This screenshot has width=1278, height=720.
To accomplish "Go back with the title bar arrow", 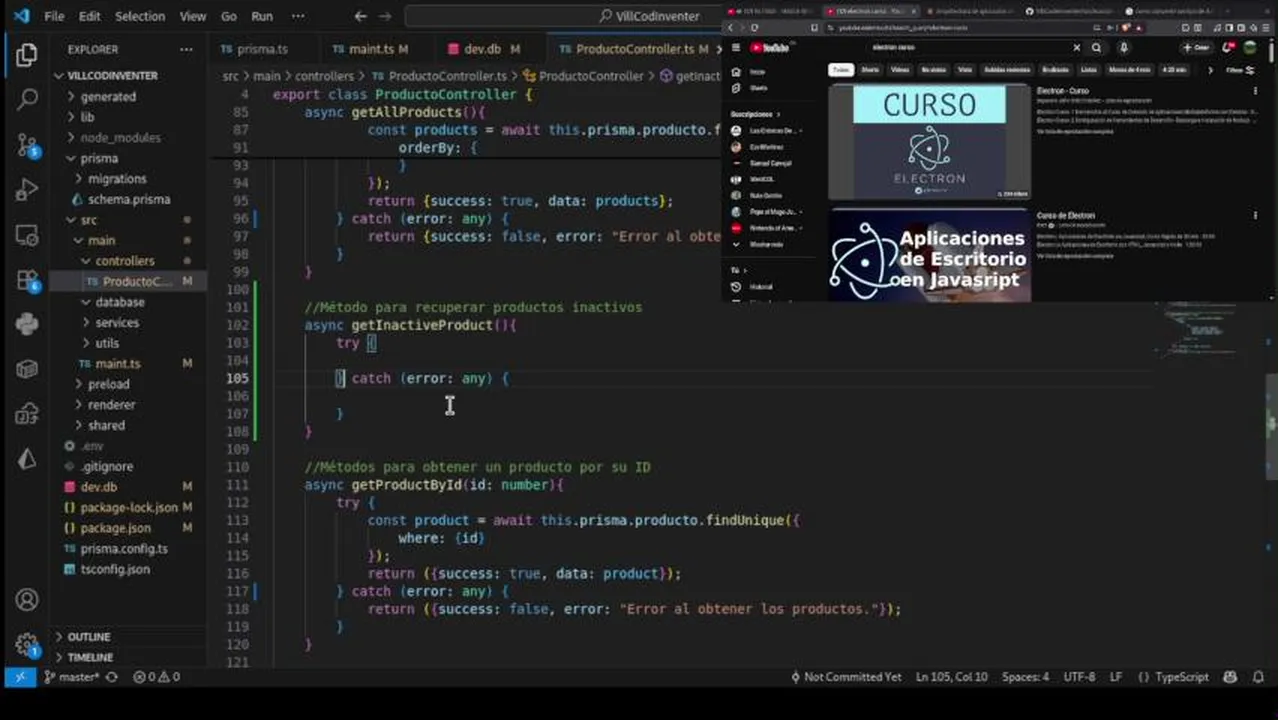I will pos(361,16).
